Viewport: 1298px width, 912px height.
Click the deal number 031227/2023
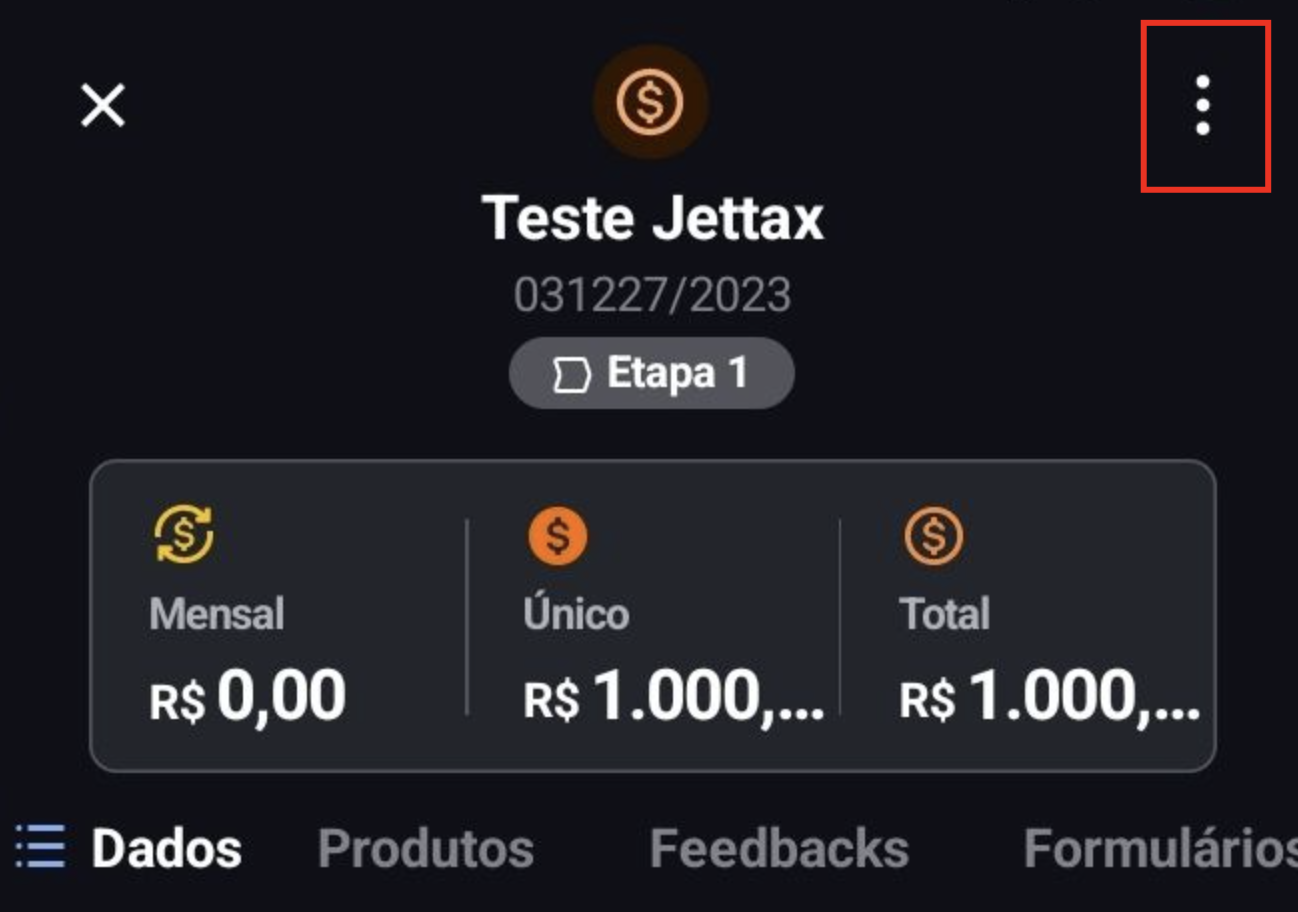(653, 295)
